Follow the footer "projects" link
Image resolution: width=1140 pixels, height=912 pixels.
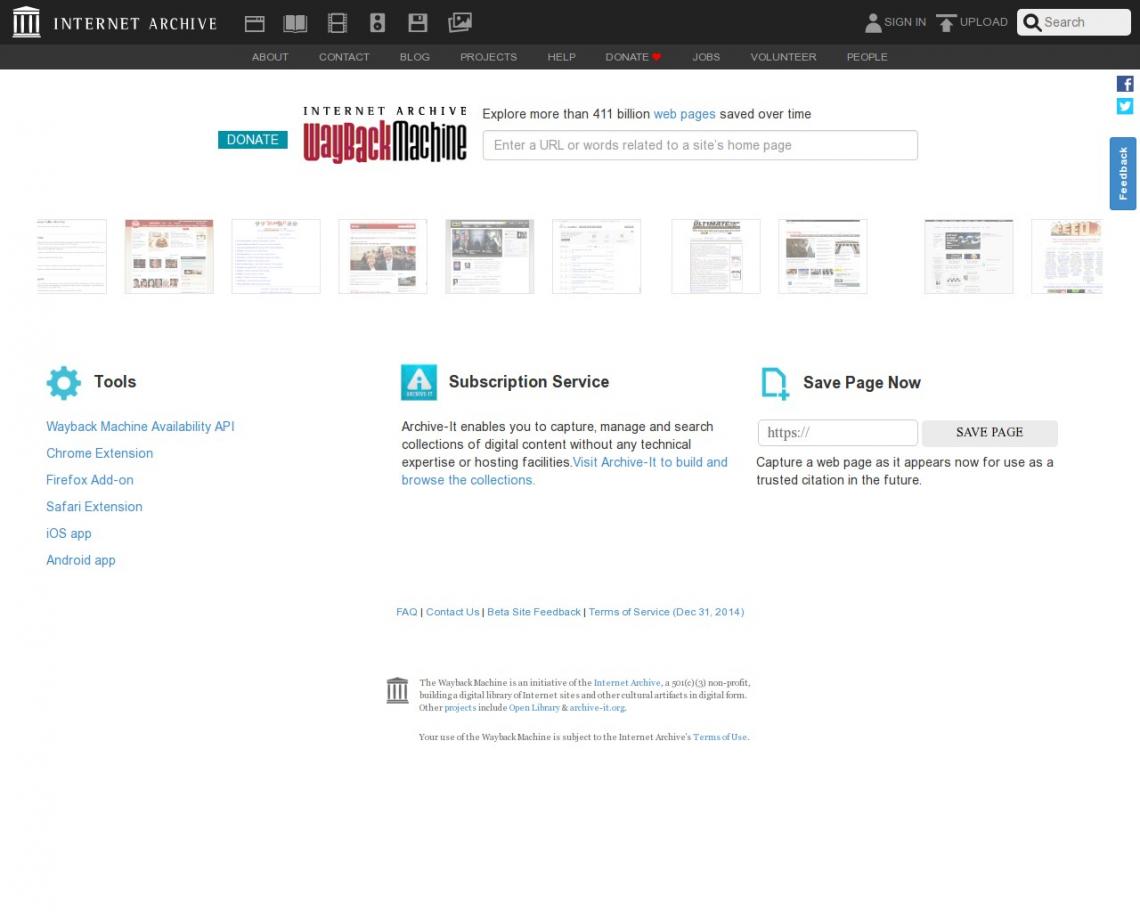(460, 708)
